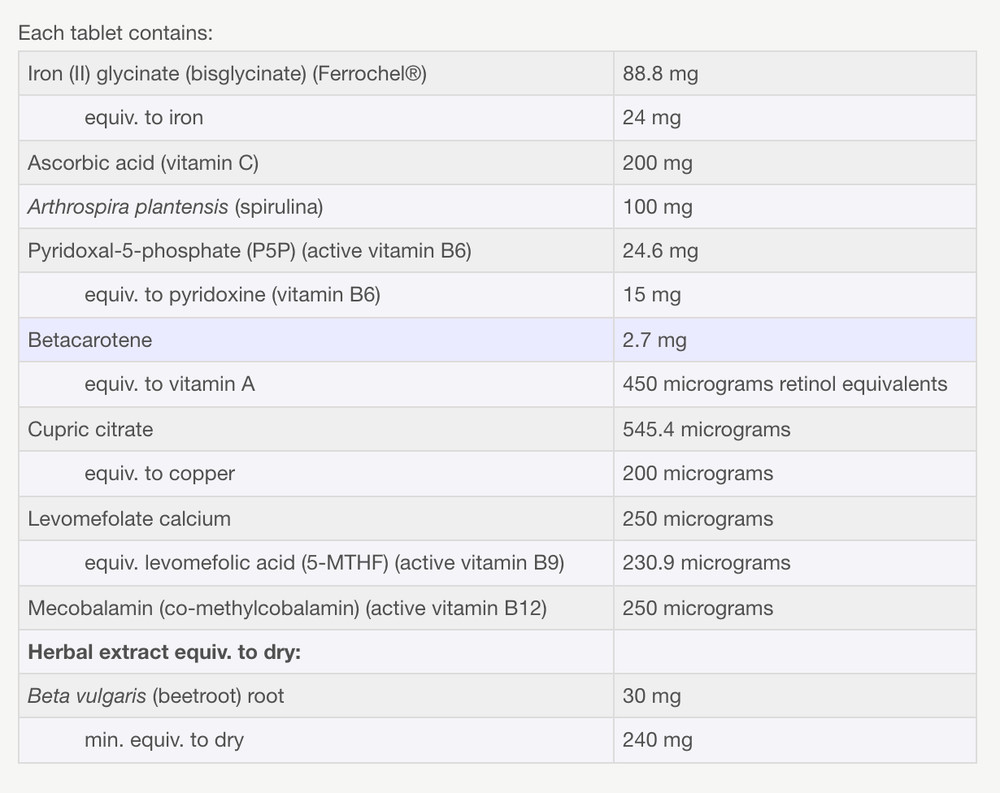Screen dimensions: 1000x793
Task: Select the Mecobalamin (co-methylcobalamin) ingredient cell
Action: coord(287,608)
